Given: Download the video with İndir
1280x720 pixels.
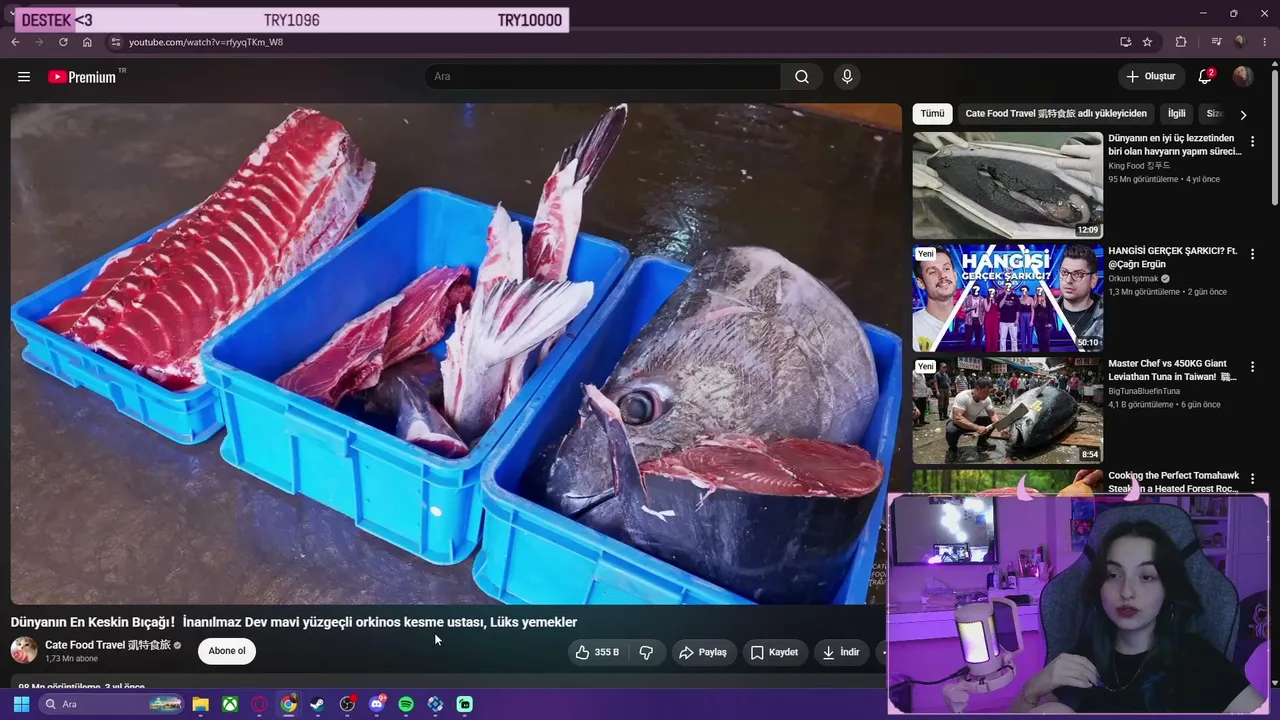Looking at the screenshot, I should 841,652.
